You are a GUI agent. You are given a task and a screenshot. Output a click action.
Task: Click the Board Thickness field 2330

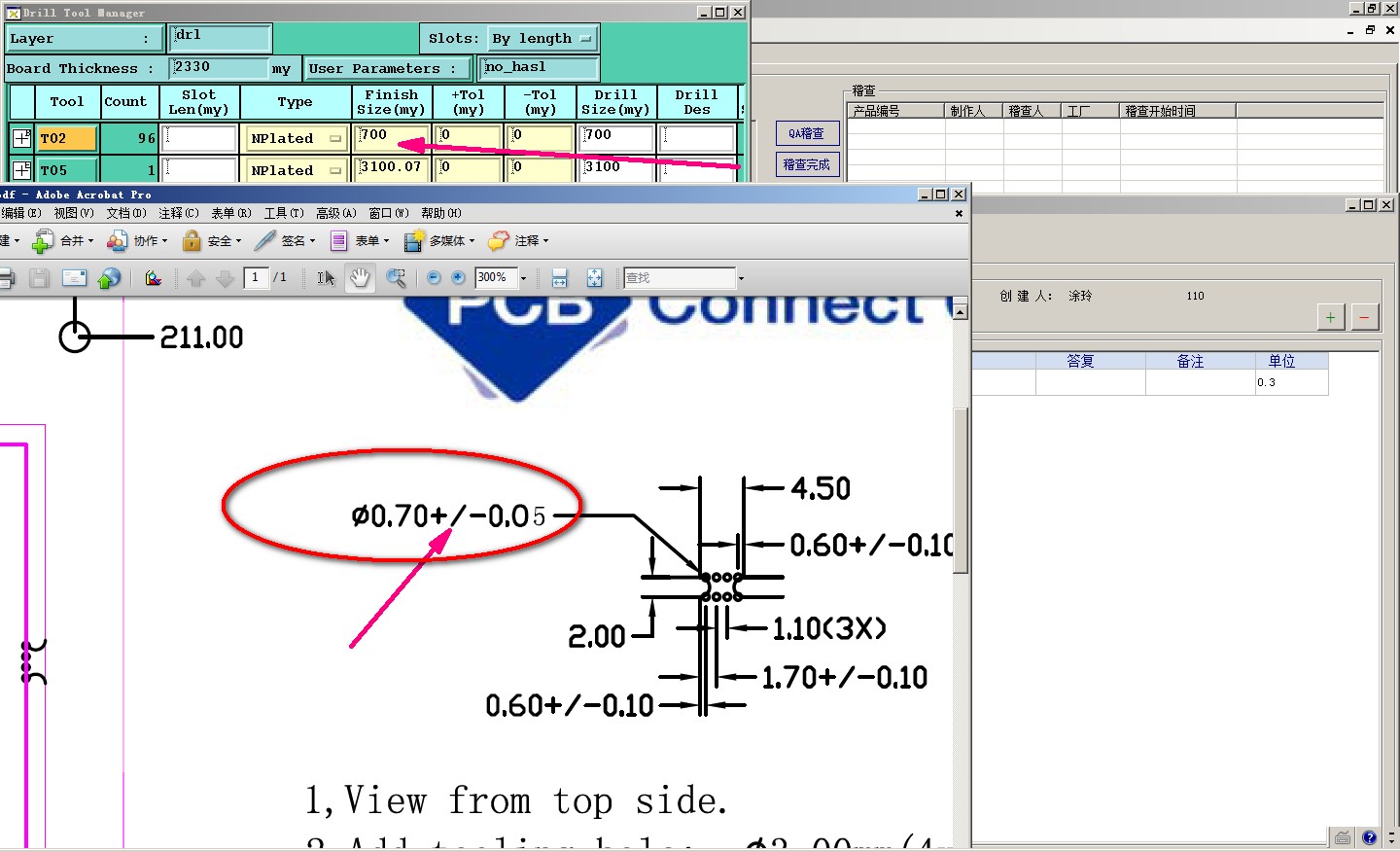click(220, 68)
